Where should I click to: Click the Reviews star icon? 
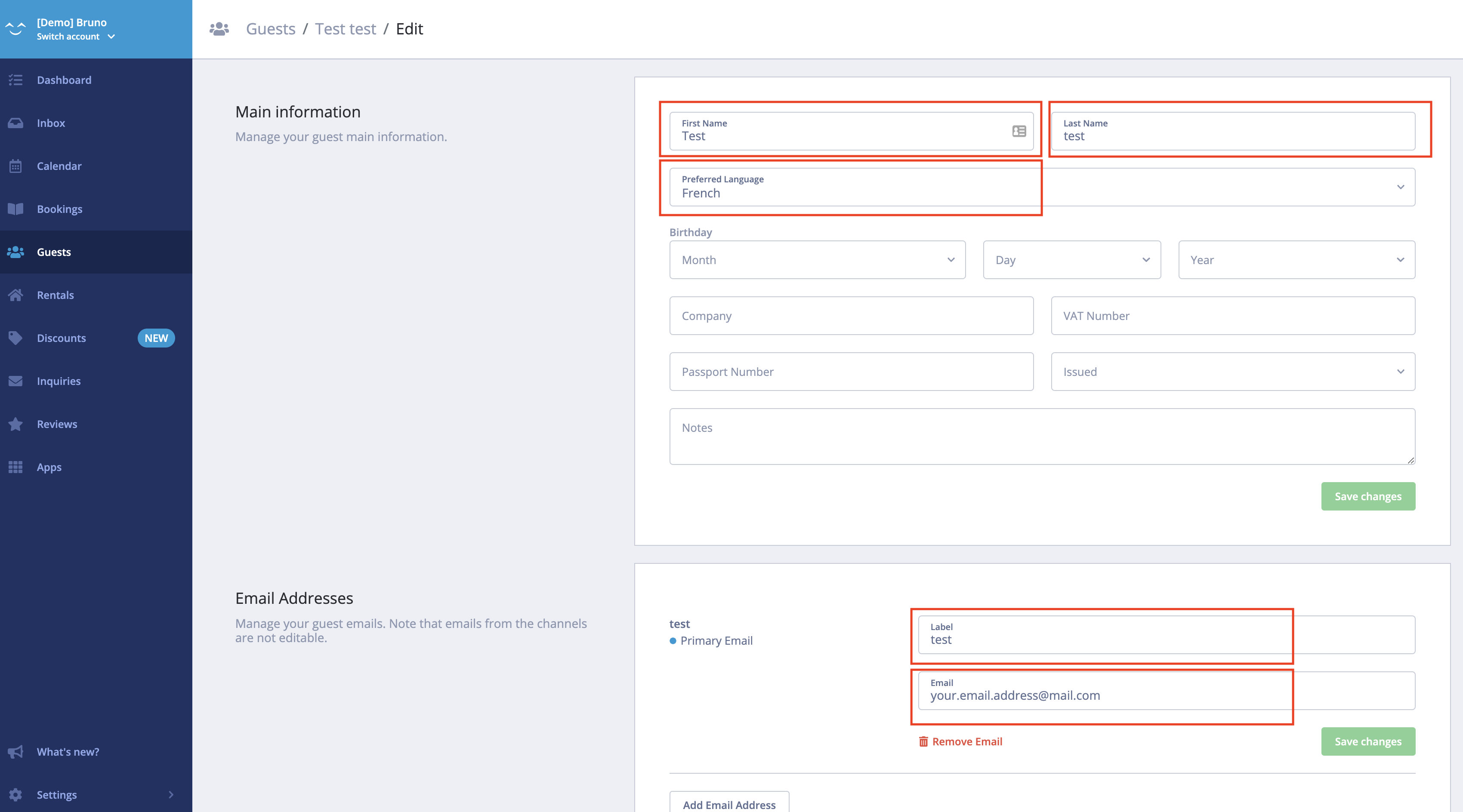click(15, 424)
